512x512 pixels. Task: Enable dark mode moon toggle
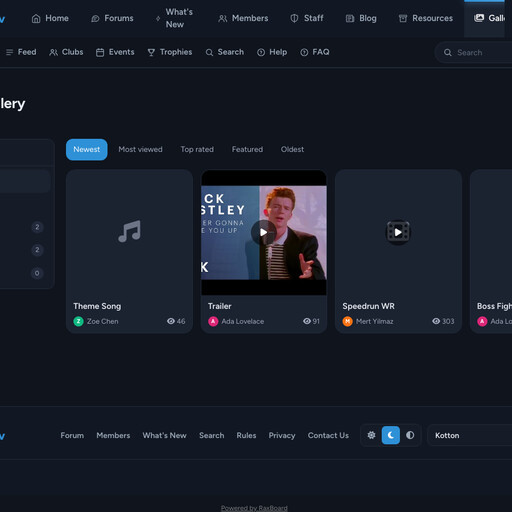point(391,435)
